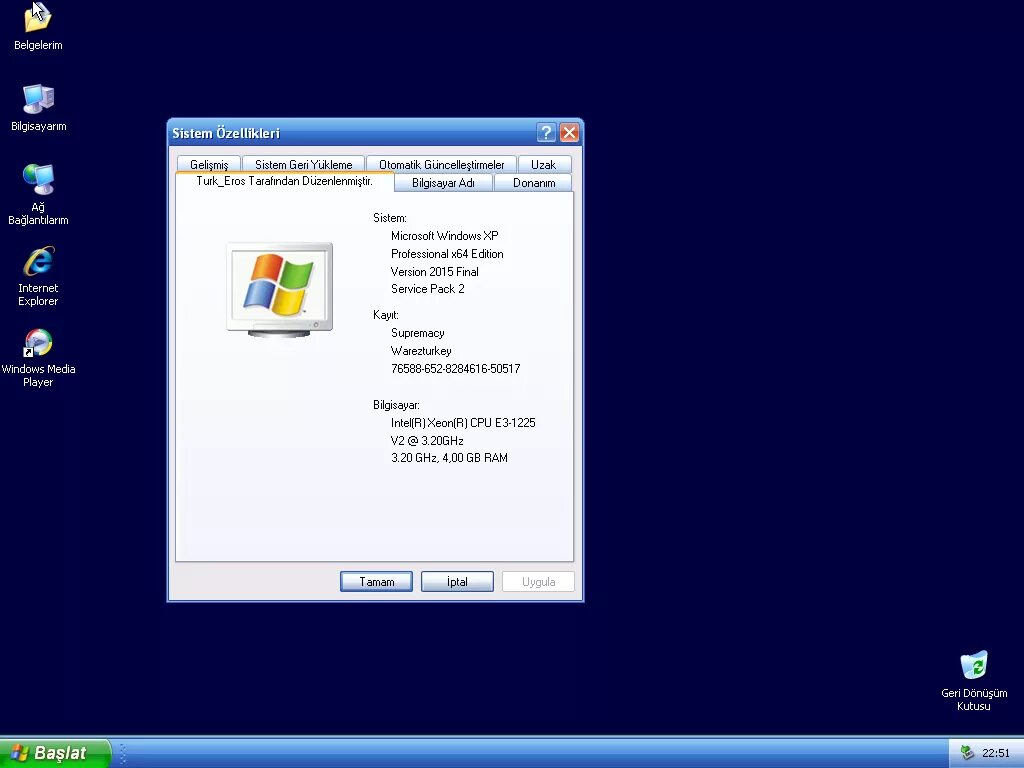Click the help question mark button

tap(546, 133)
